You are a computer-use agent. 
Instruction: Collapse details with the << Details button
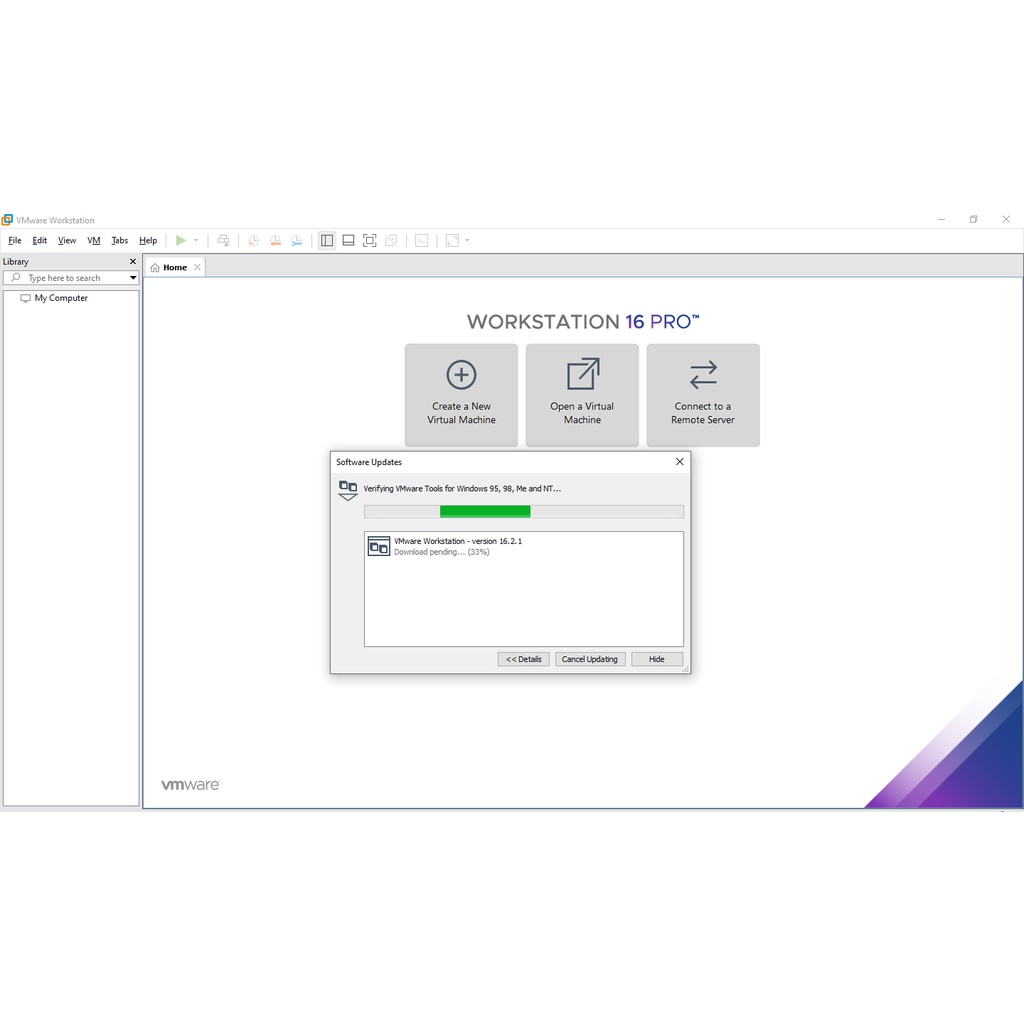(523, 659)
